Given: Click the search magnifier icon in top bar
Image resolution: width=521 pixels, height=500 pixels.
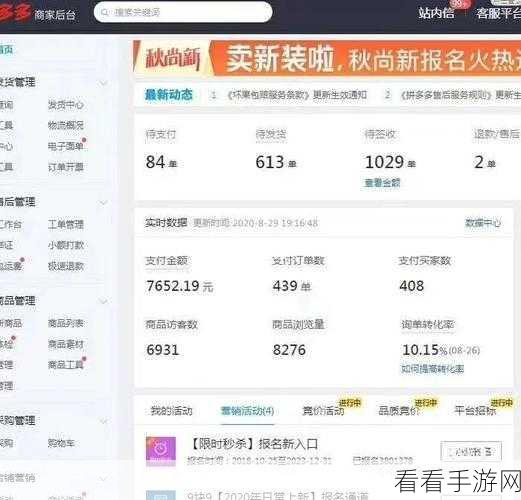Looking at the screenshot, I should tap(104, 12).
